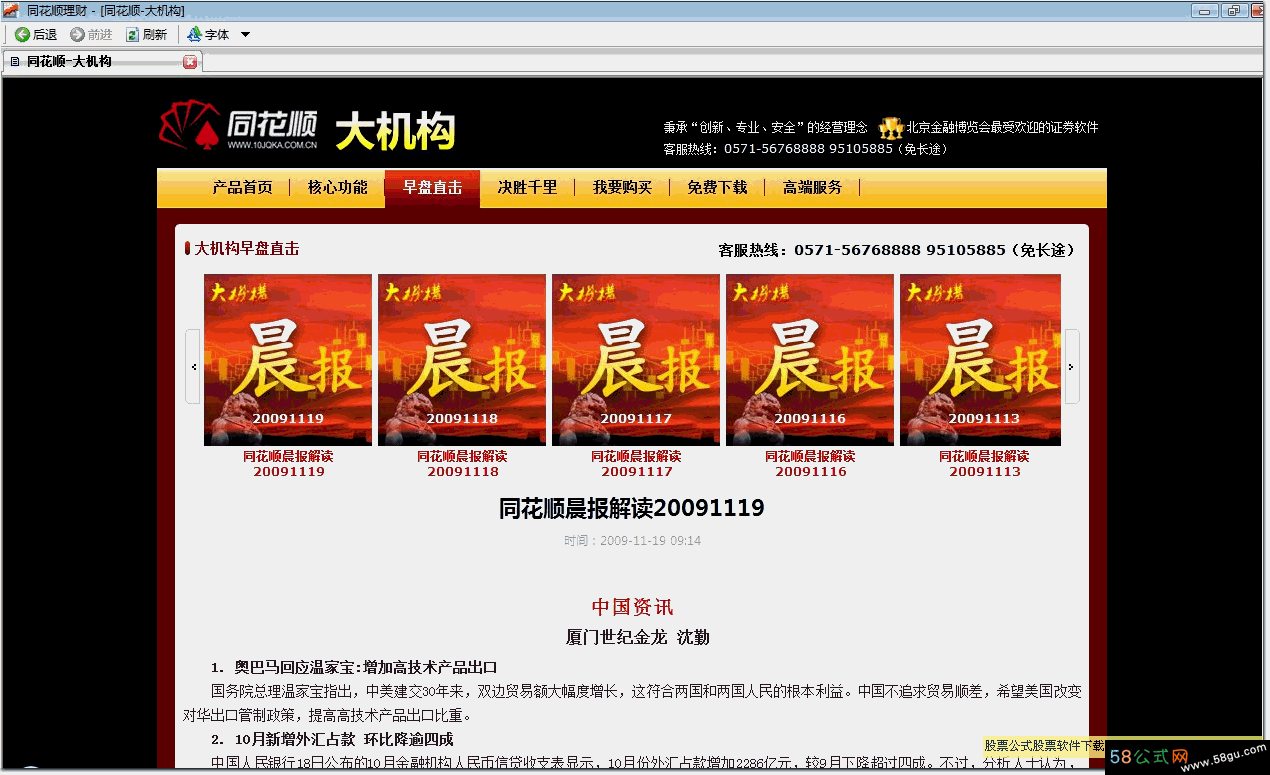Click the 大机构早盘直击 section heading
This screenshot has height=775, width=1270.
point(247,249)
